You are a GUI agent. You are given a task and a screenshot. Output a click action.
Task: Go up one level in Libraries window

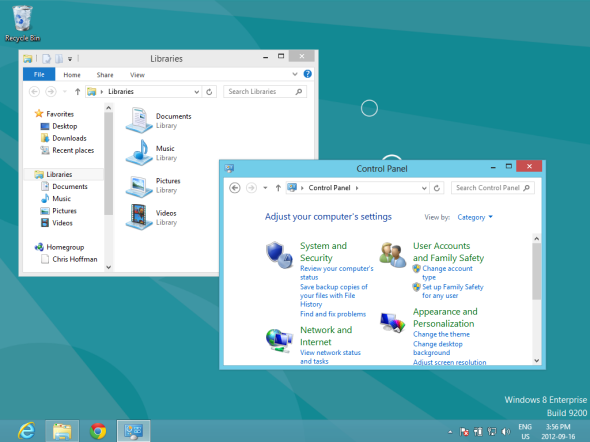78,91
